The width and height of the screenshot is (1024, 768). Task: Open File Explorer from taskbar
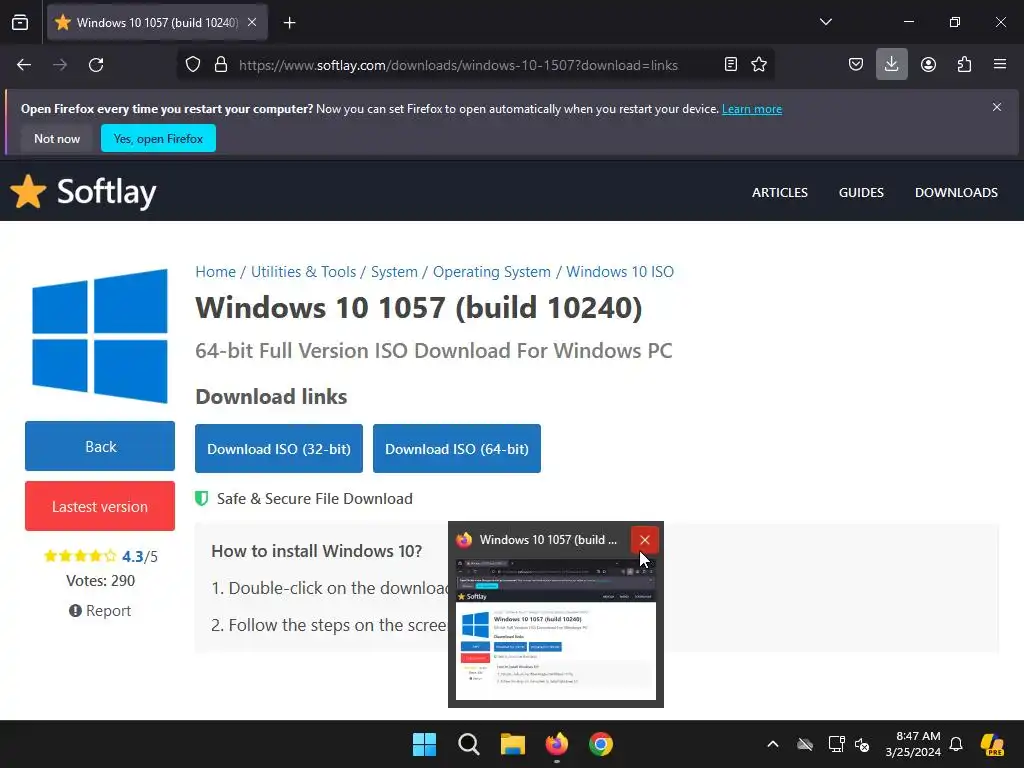point(513,744)
